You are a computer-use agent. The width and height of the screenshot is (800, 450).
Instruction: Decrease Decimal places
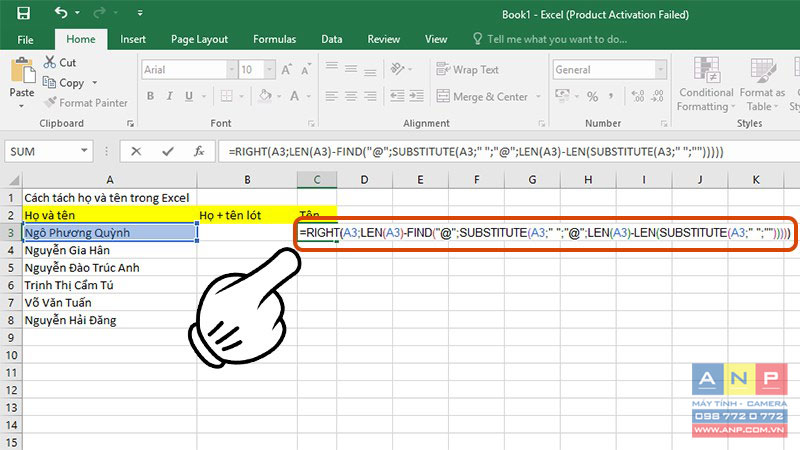pos(657,96)
